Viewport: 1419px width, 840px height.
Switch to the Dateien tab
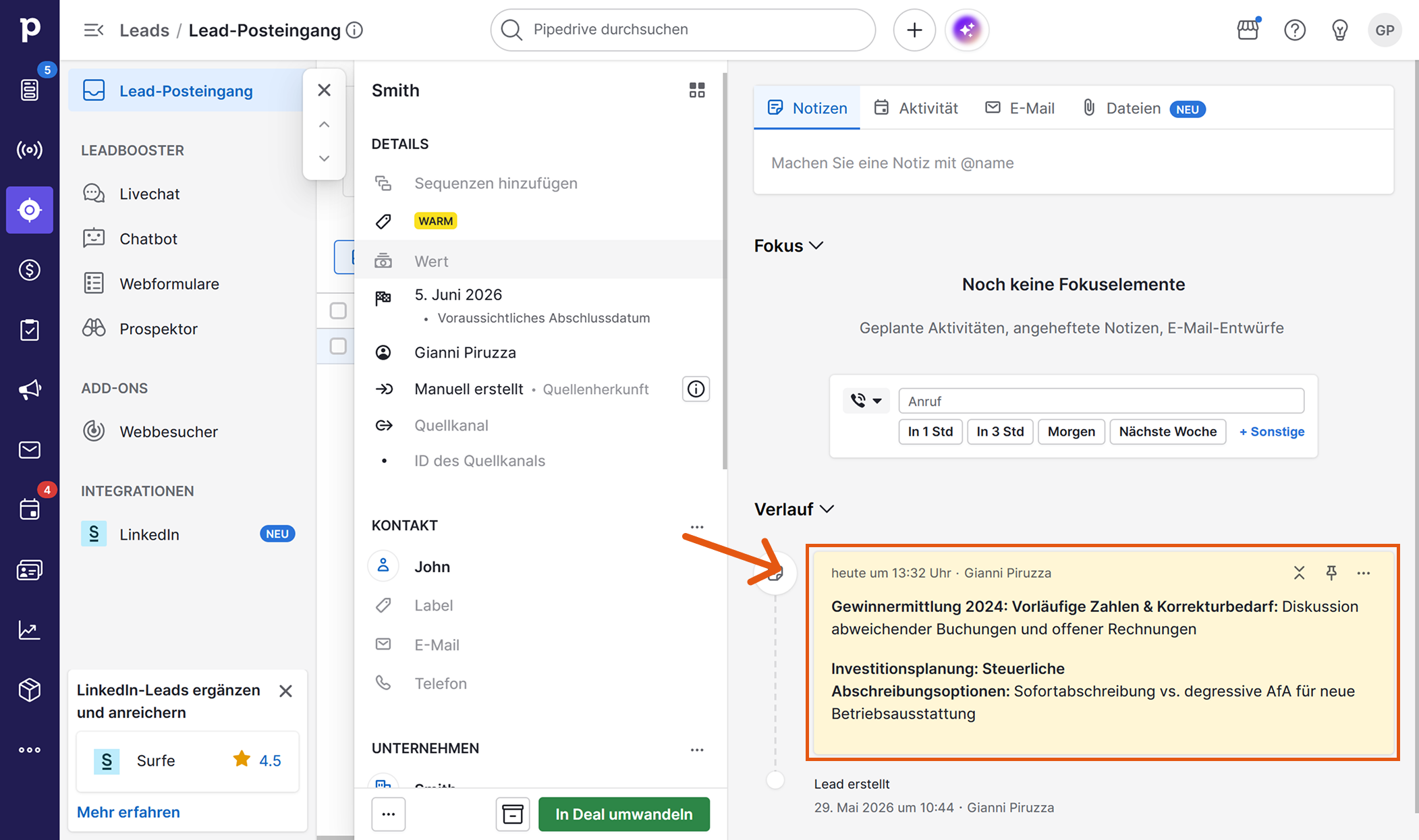(1144, 108)
